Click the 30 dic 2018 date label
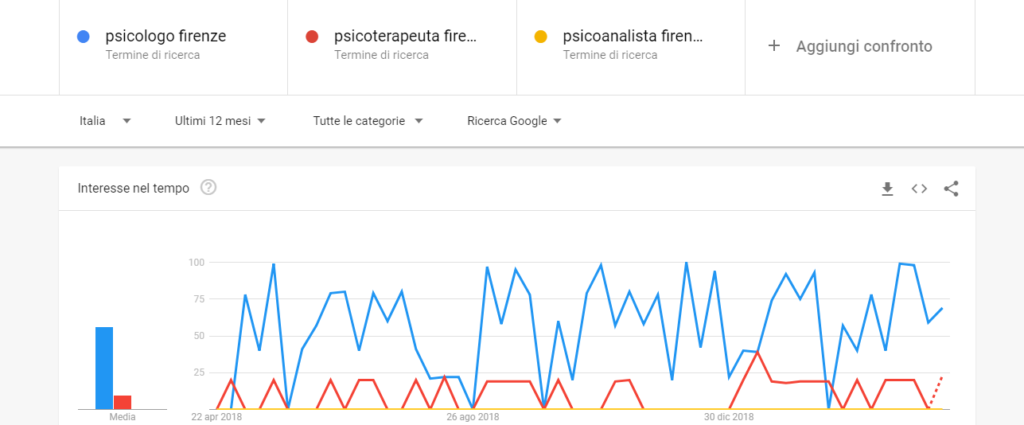 coord(729,417)
